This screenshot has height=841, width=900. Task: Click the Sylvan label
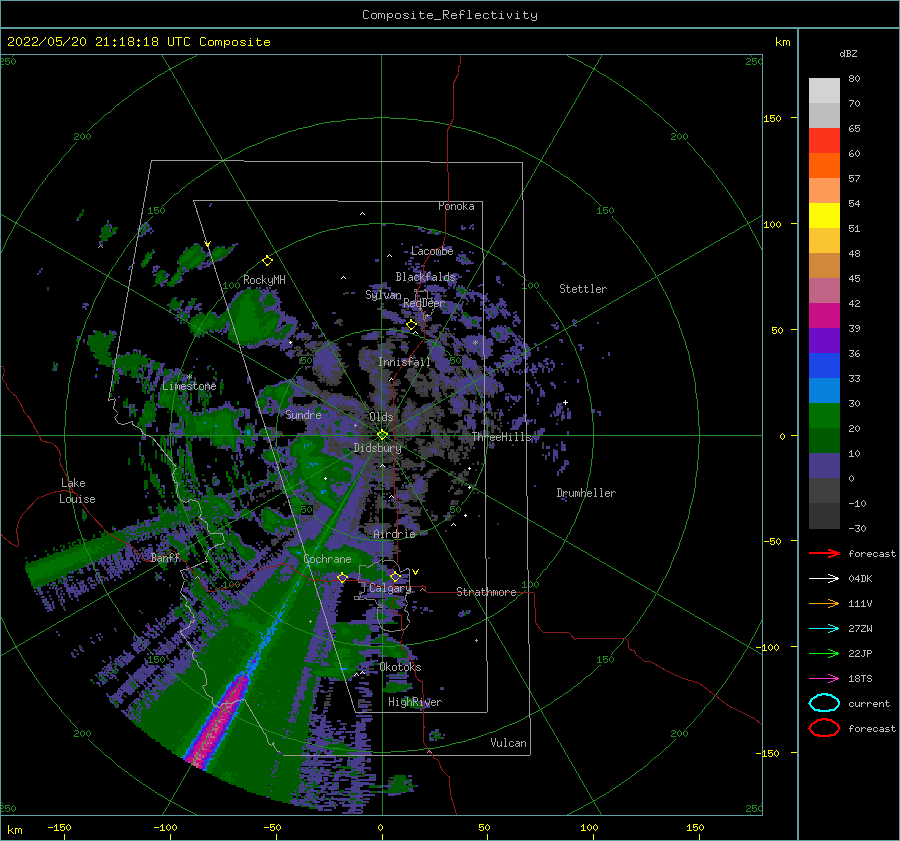coord(383,295)
